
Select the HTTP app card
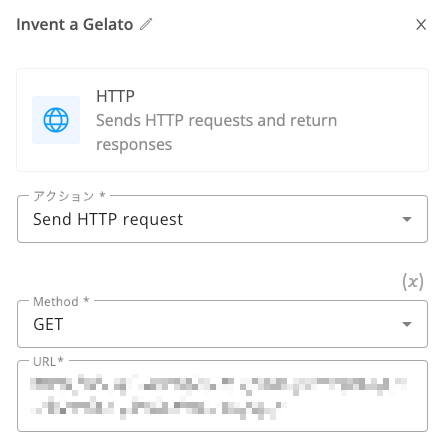222,120
